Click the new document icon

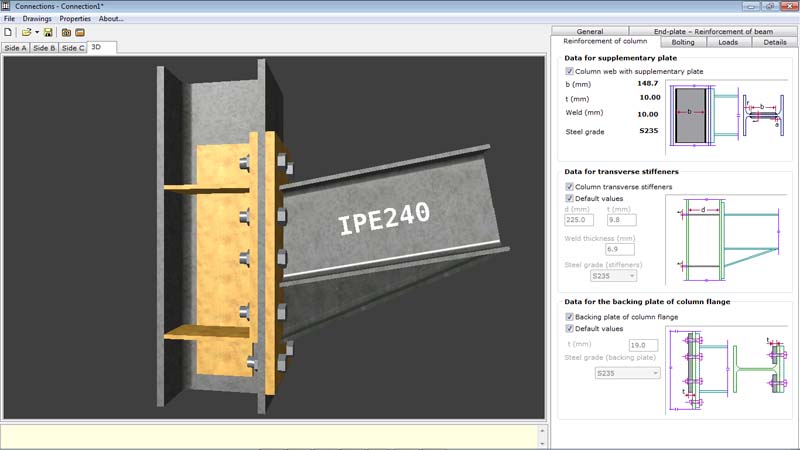[x=8, y=32]
